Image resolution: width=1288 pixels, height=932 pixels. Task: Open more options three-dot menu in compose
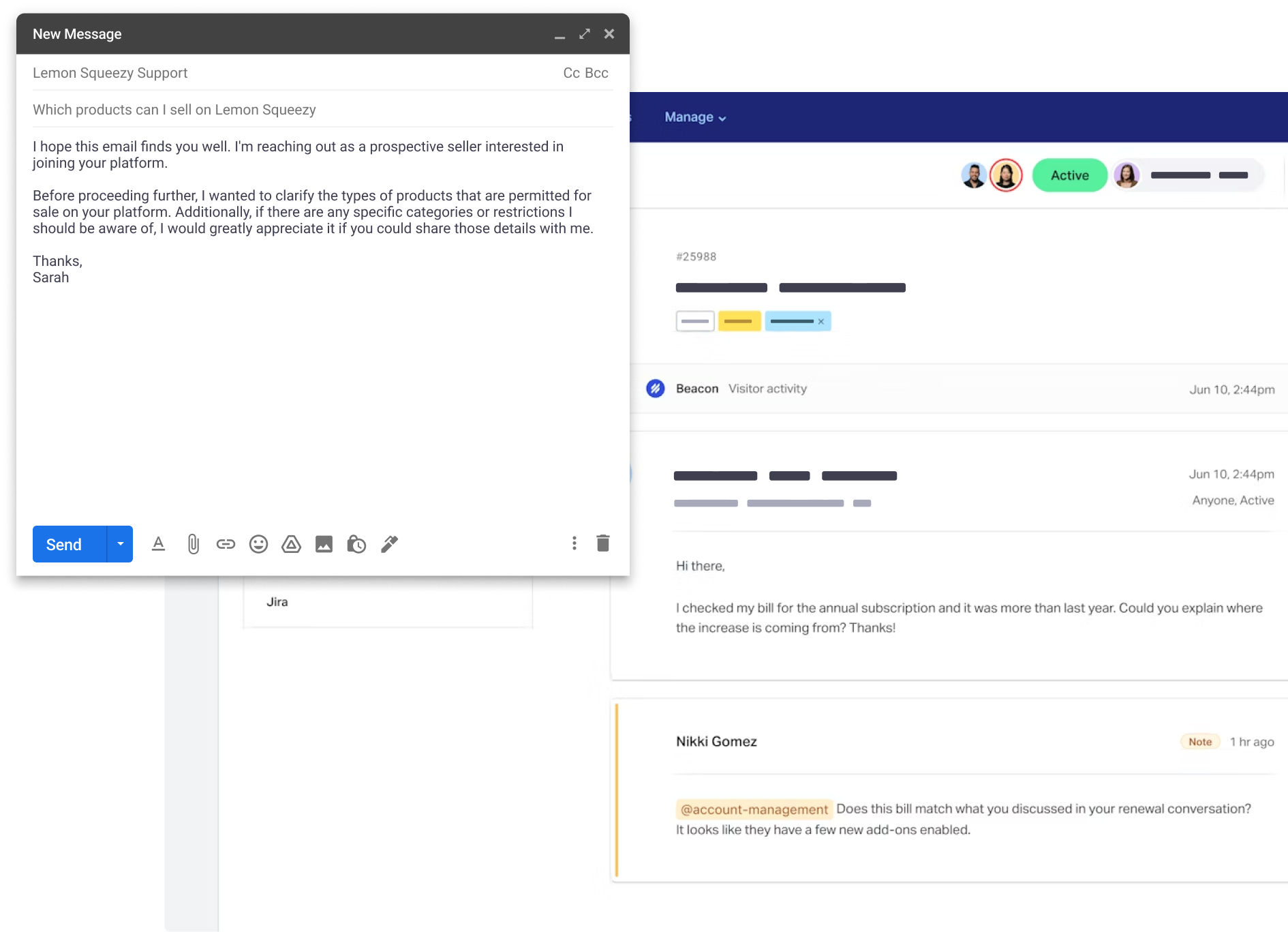[x=574, y=543]
